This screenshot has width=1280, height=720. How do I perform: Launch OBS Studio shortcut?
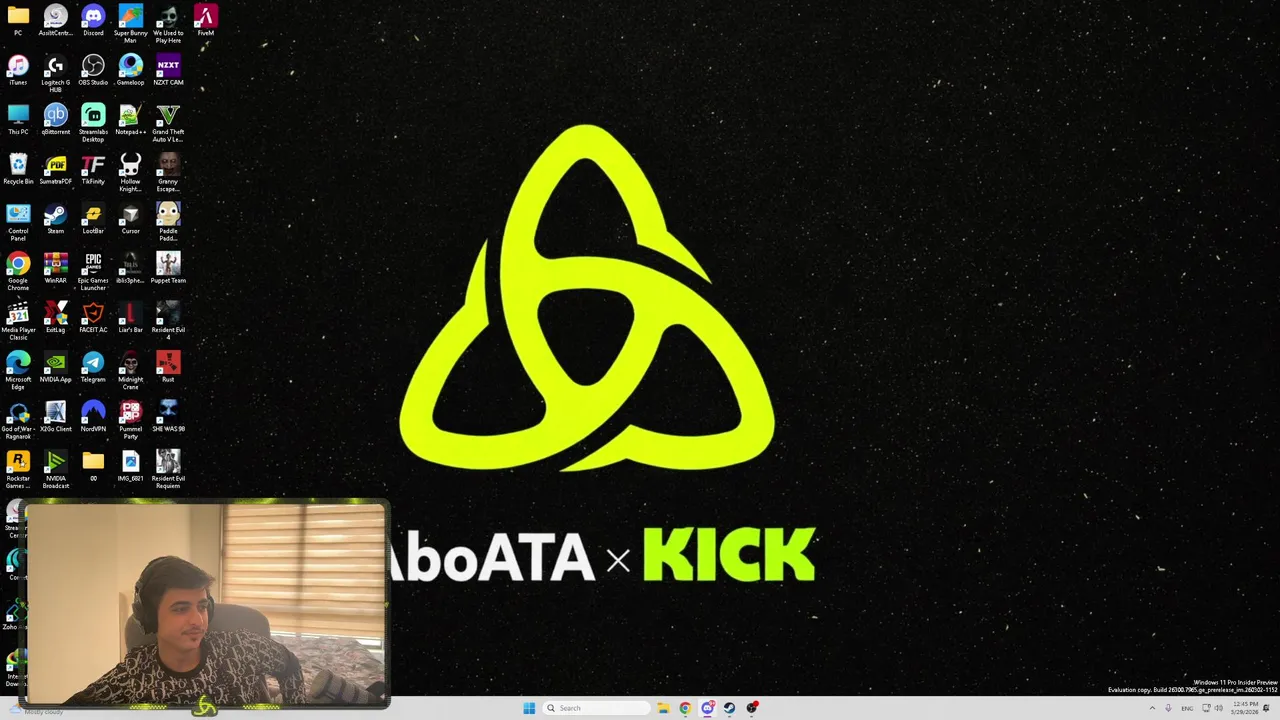tap(93, 70)
